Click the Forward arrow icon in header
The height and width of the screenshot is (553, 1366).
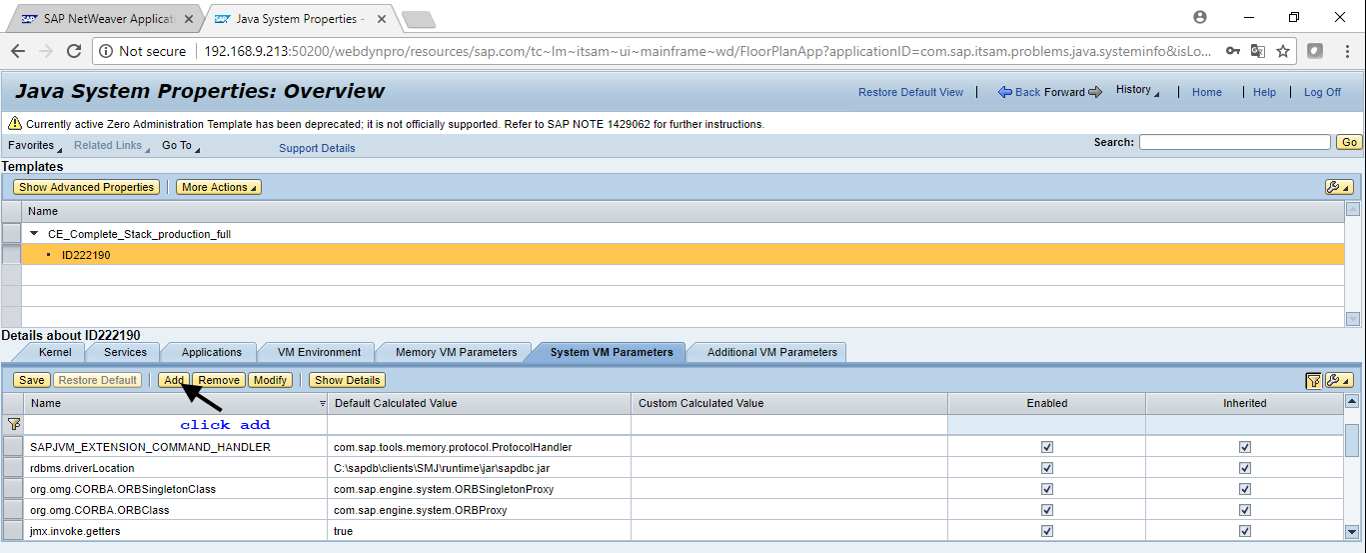click(x=1095, y=92)
